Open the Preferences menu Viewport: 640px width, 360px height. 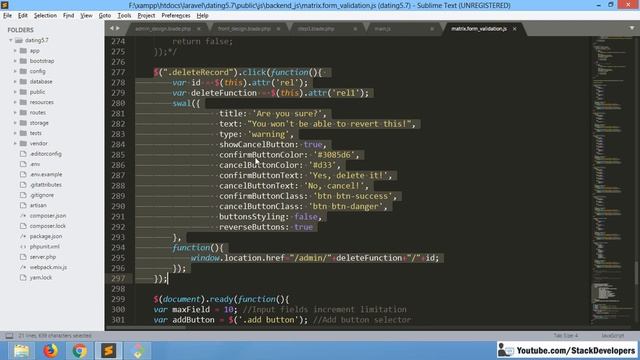(176, 16)
